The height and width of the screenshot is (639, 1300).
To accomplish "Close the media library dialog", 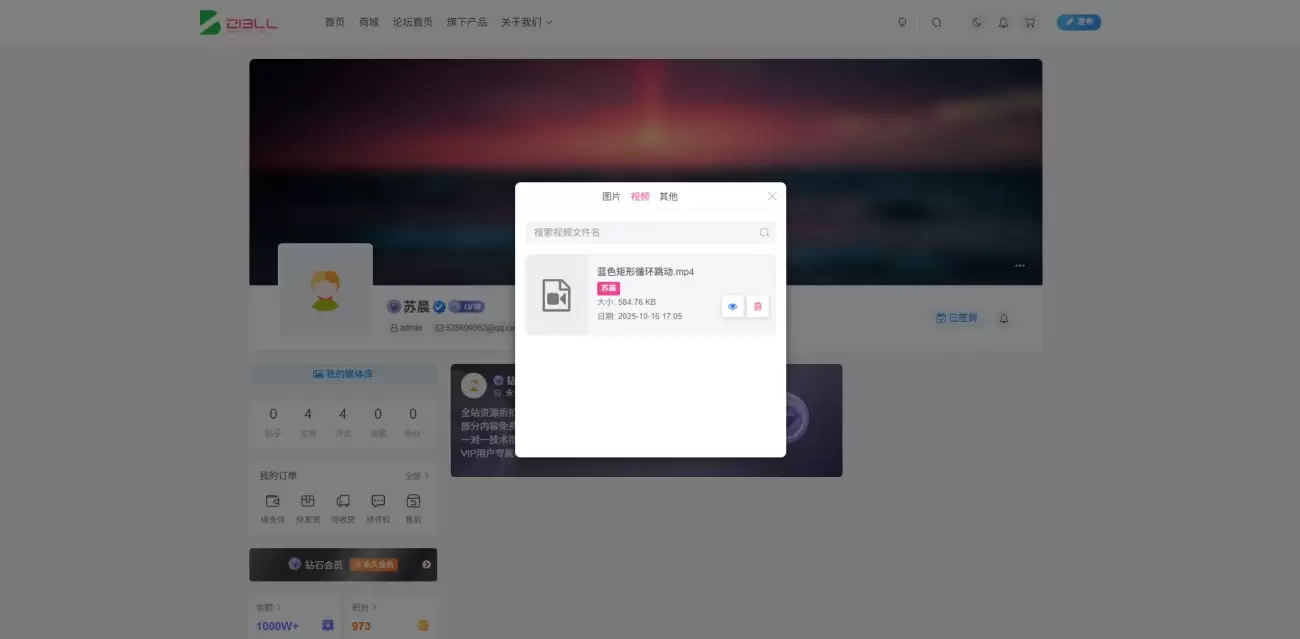I will point(772,196).
